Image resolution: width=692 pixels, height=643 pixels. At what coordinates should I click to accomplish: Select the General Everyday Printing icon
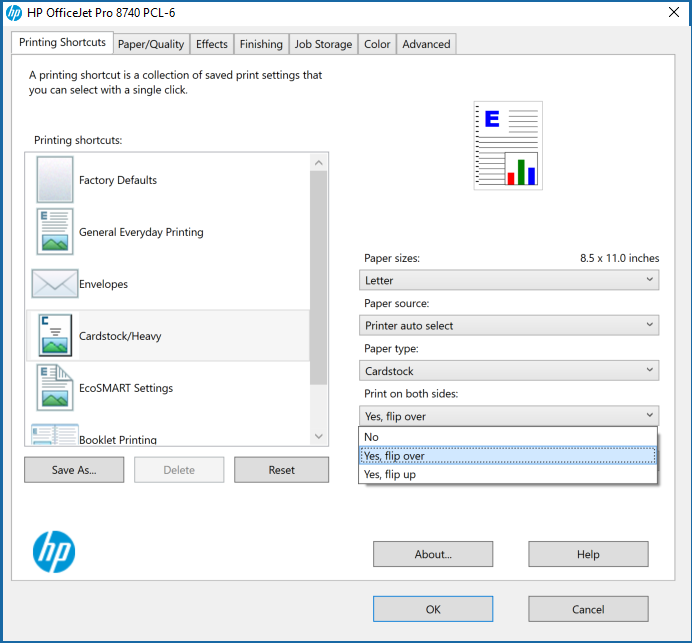point(55,232)
